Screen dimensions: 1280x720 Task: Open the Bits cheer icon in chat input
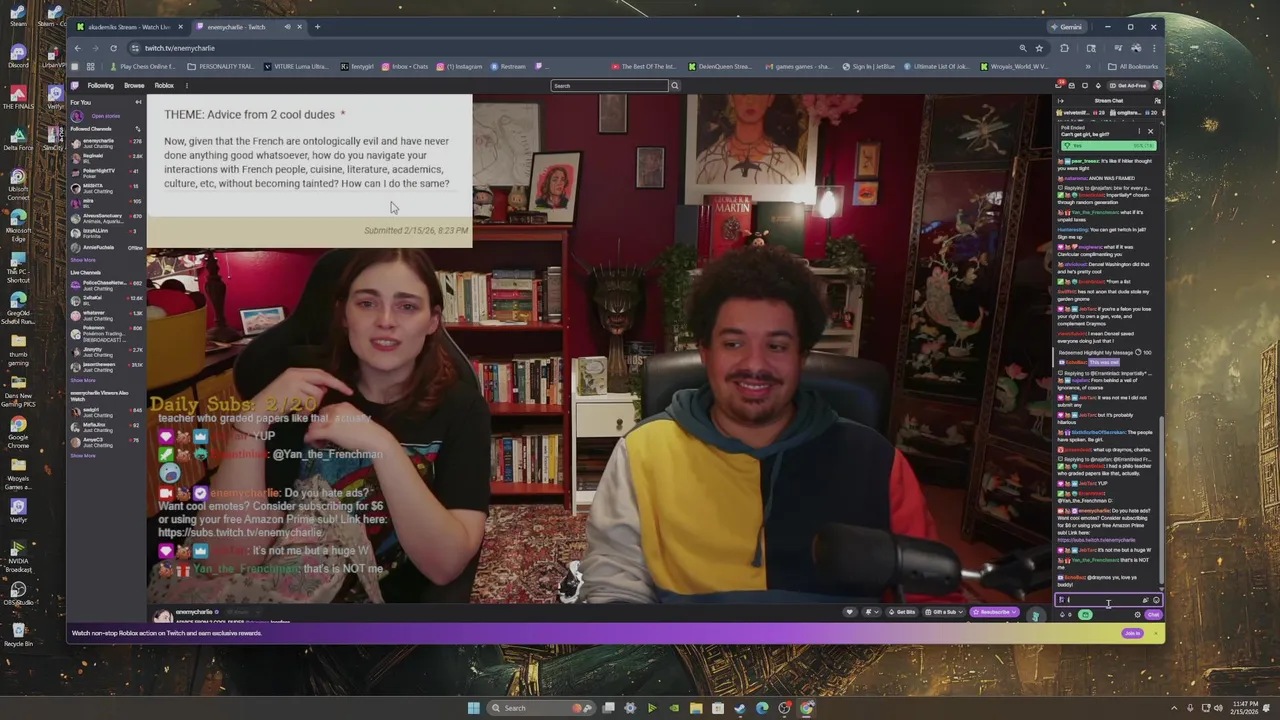pyautogui.click(x=1145, y=600)
